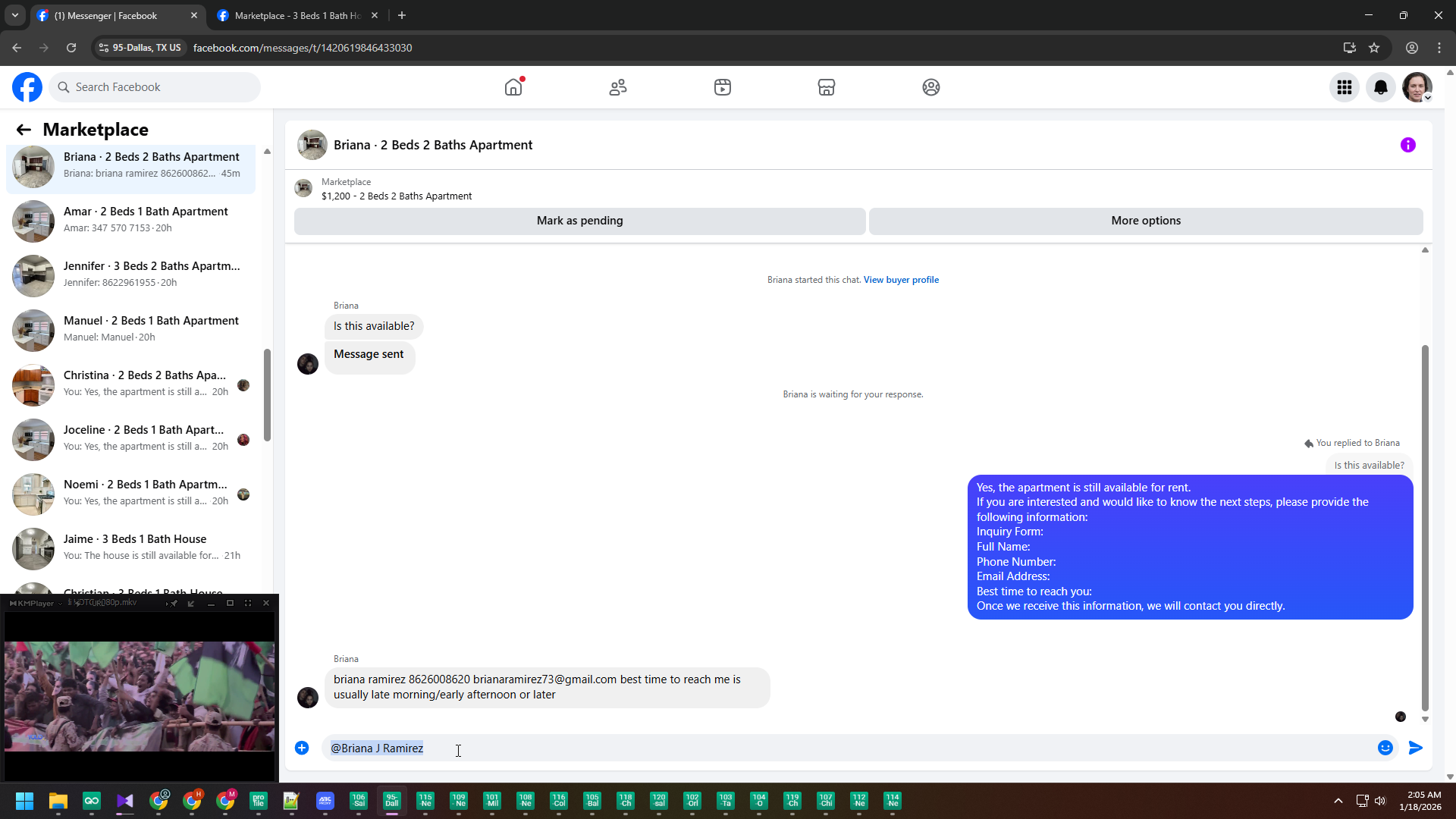Open the Reels video icon
This screenshot has width=1456, height=819.
723,87
